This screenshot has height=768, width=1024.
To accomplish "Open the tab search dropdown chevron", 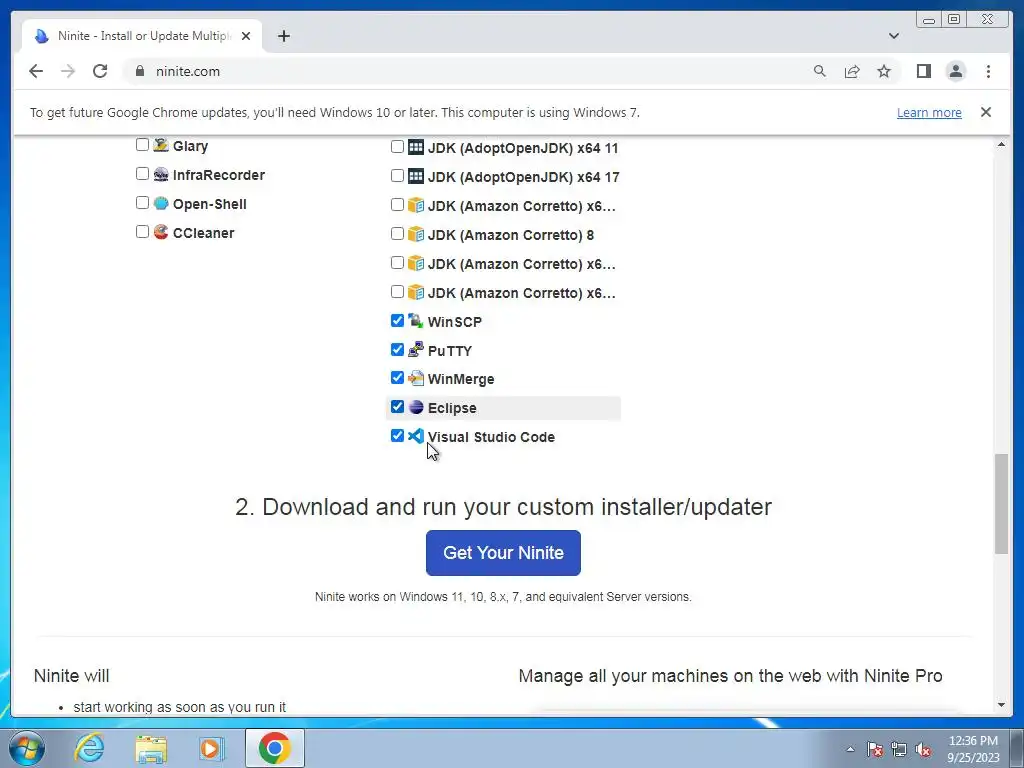I will 894,36.
